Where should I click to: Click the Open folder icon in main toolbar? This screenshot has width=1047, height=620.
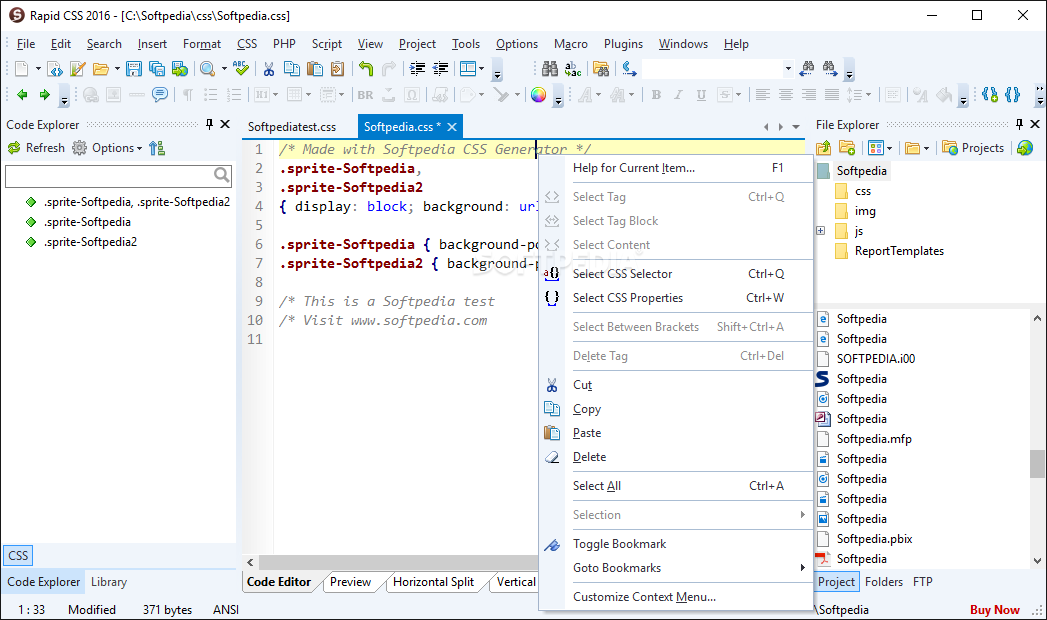(101, 69)
